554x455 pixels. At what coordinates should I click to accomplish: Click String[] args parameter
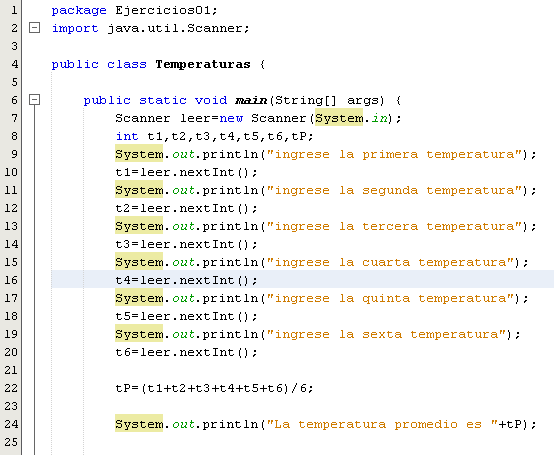coord(329,101)
